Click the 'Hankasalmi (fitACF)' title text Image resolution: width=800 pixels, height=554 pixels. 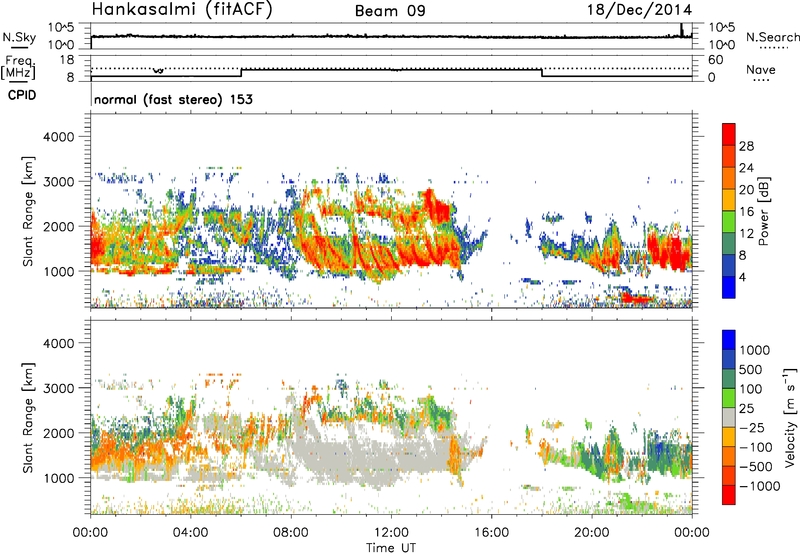coord(182,9)
